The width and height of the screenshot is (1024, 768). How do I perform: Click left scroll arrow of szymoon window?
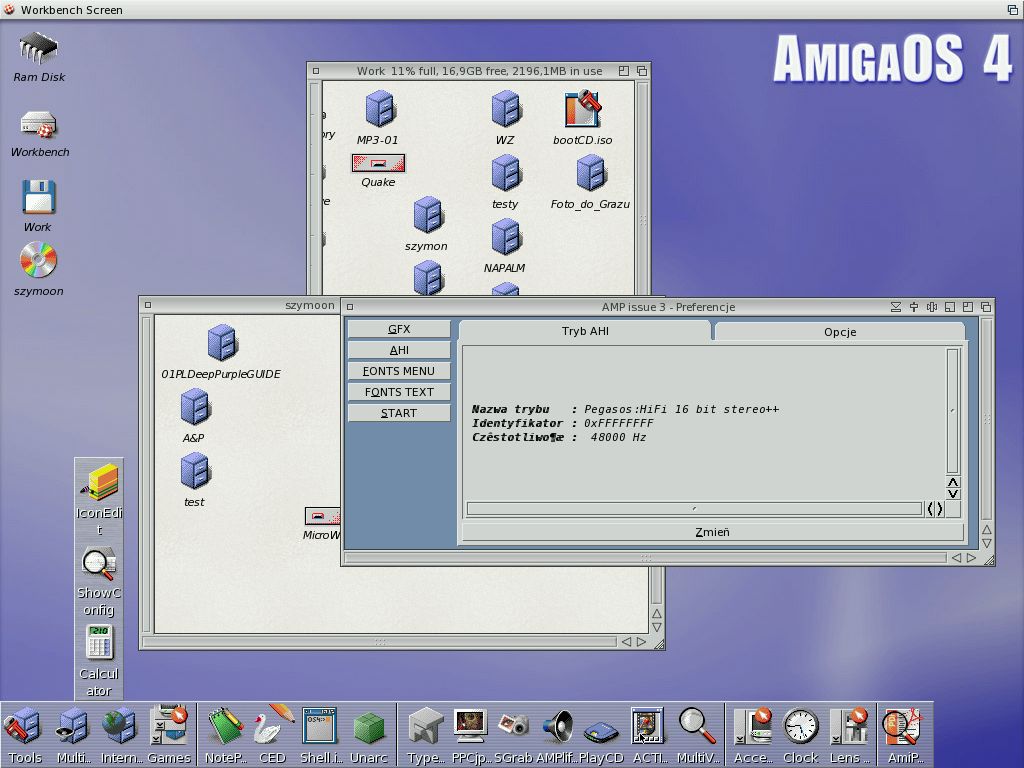point(626,642)
